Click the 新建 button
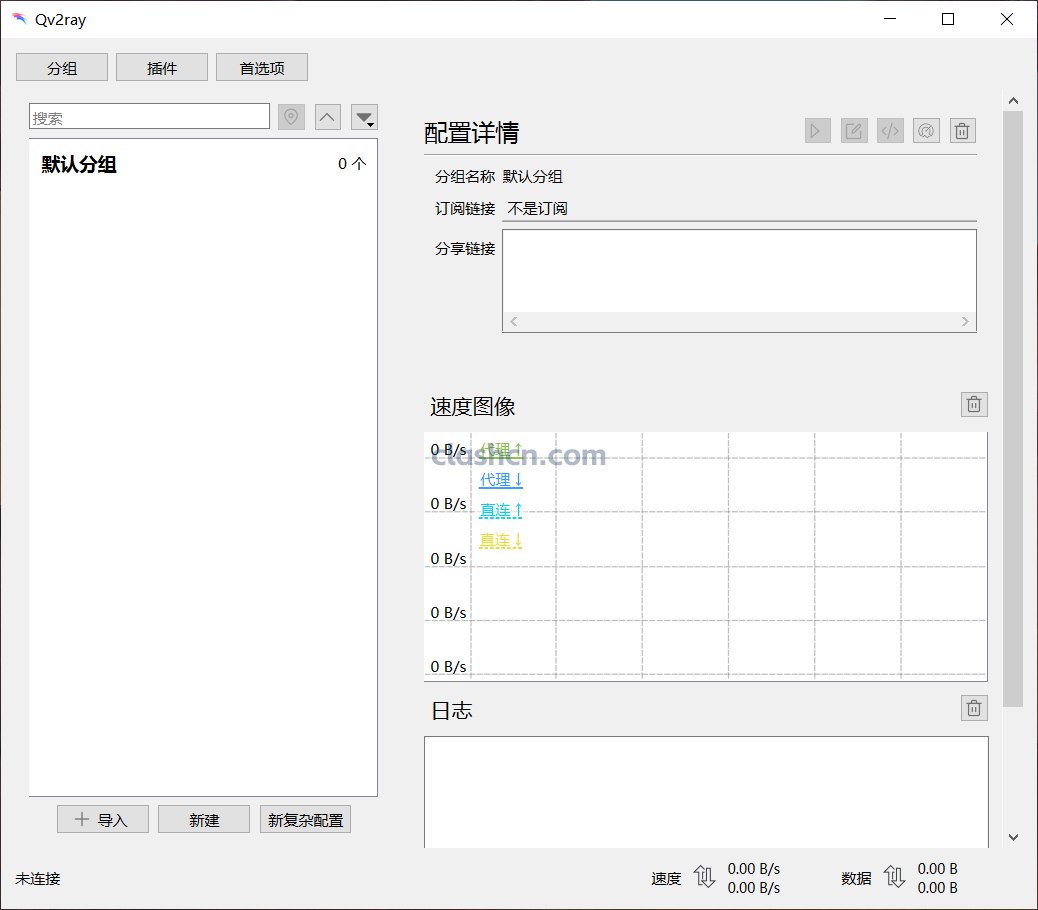The height and width of the screenshot is (910, 1038). [204, 819]
